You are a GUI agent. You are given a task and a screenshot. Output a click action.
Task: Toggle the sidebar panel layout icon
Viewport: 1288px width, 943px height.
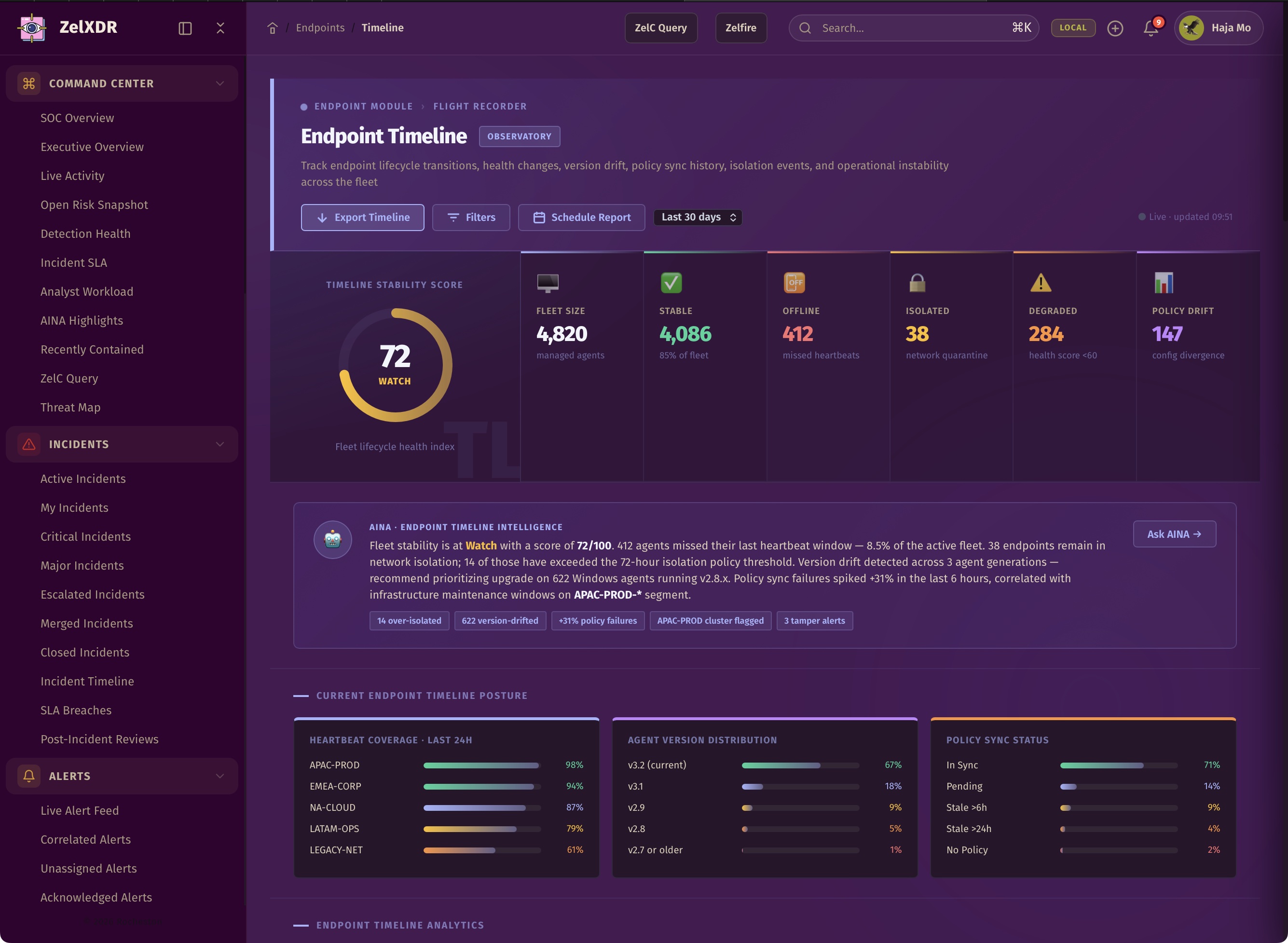(x=185, y=28)
